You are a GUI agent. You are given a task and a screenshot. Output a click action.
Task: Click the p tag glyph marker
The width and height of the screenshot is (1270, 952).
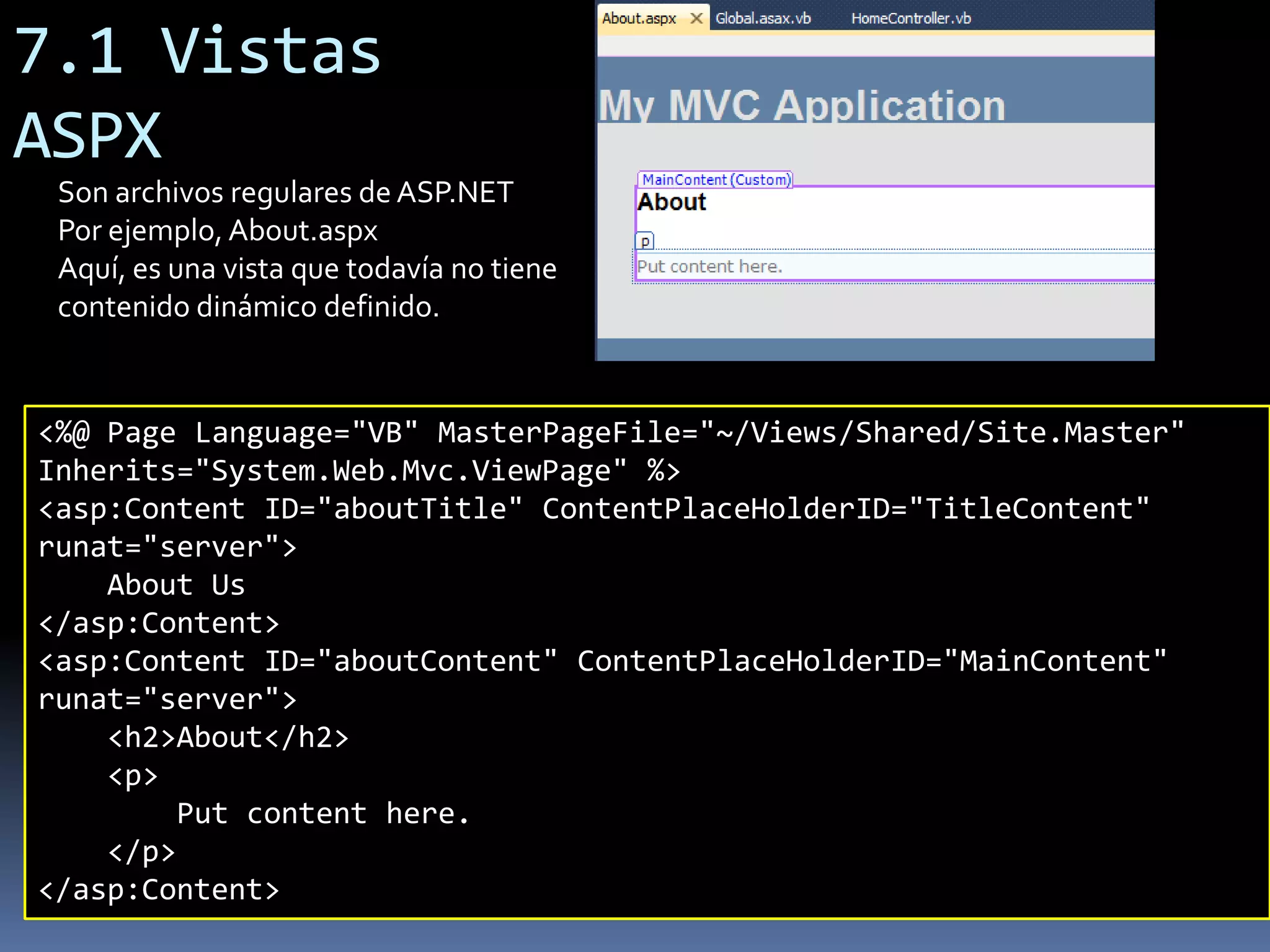[x=645, y=241]
